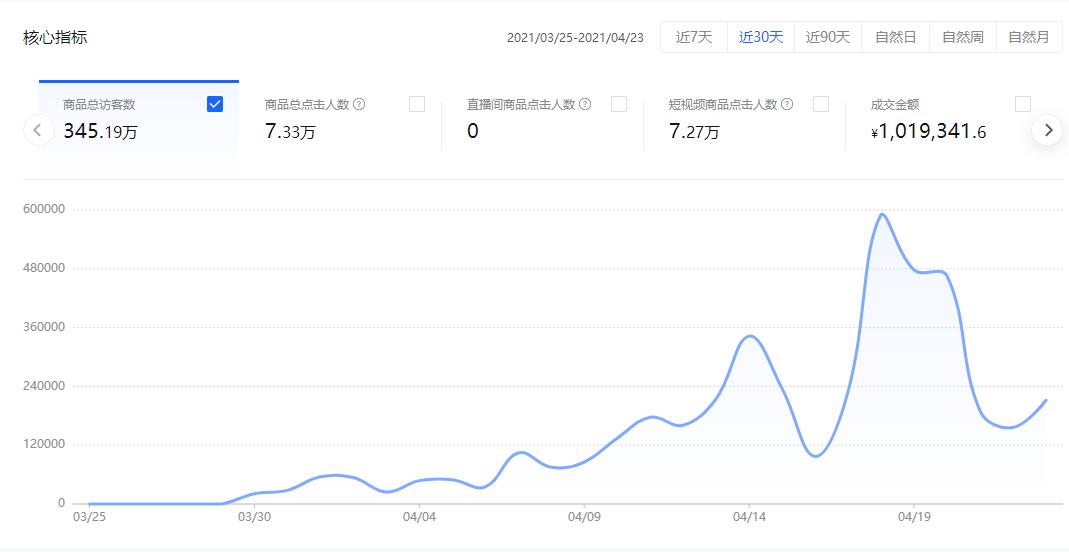Viewport: 1069px width, 552px height.
Task: Click the 345.19万 visitor value
Action: tap(100, 131)
